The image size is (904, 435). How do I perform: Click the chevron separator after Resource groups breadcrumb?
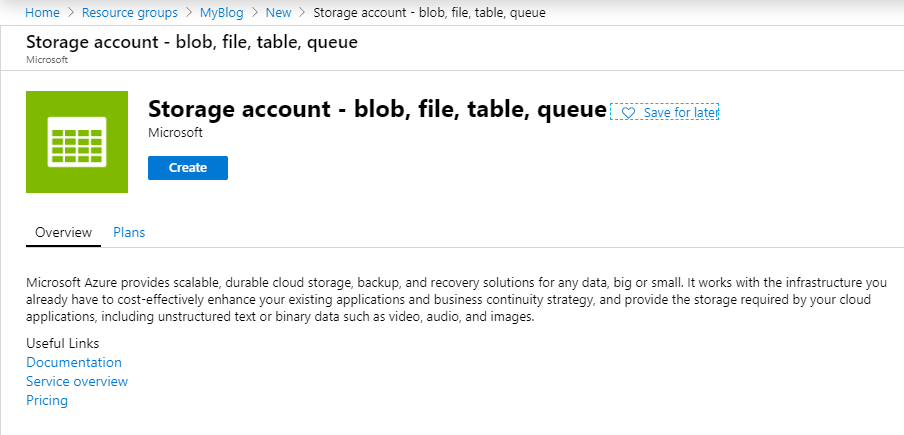tap(189, 13)
